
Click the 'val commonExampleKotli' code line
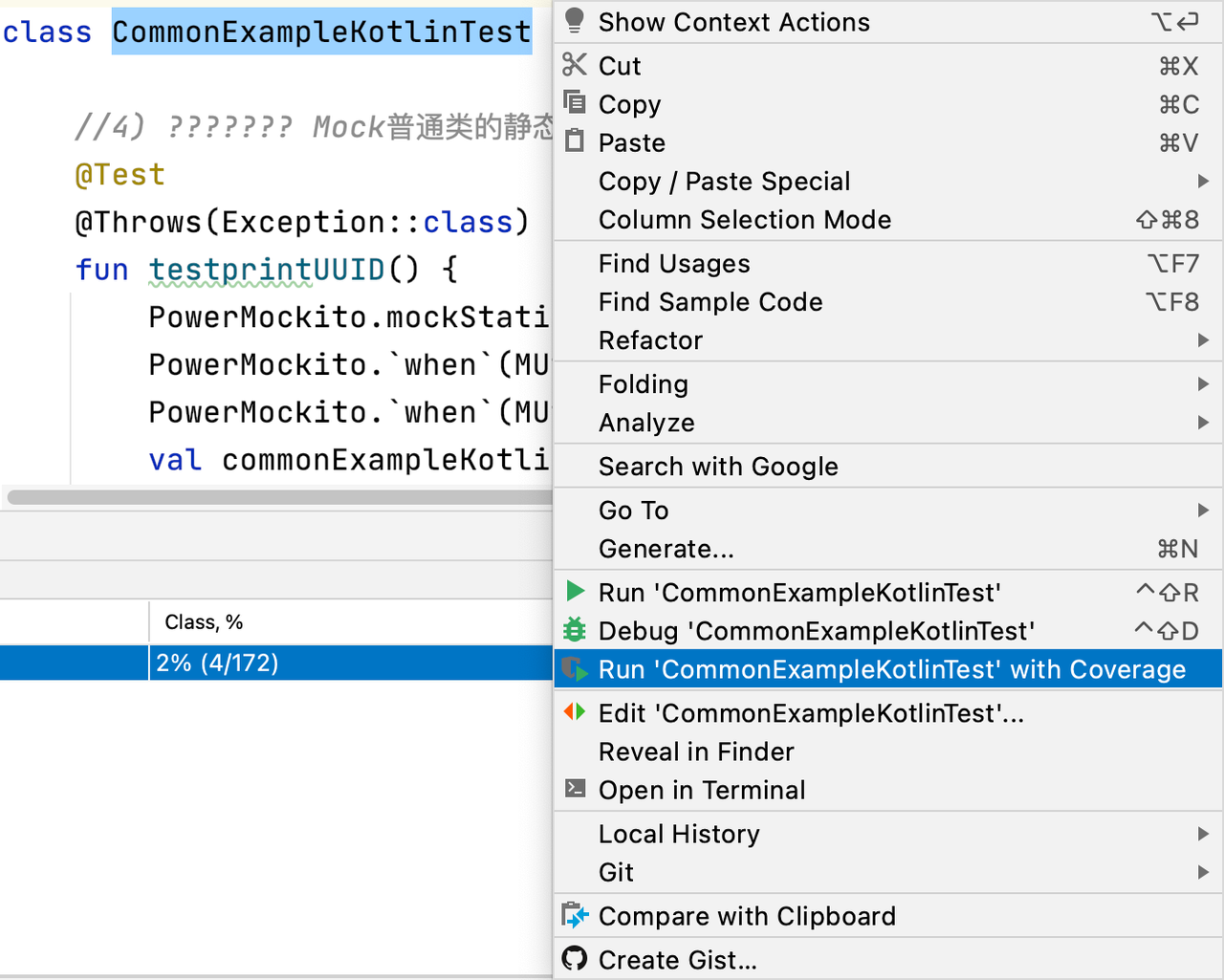(x=349, y=460)
